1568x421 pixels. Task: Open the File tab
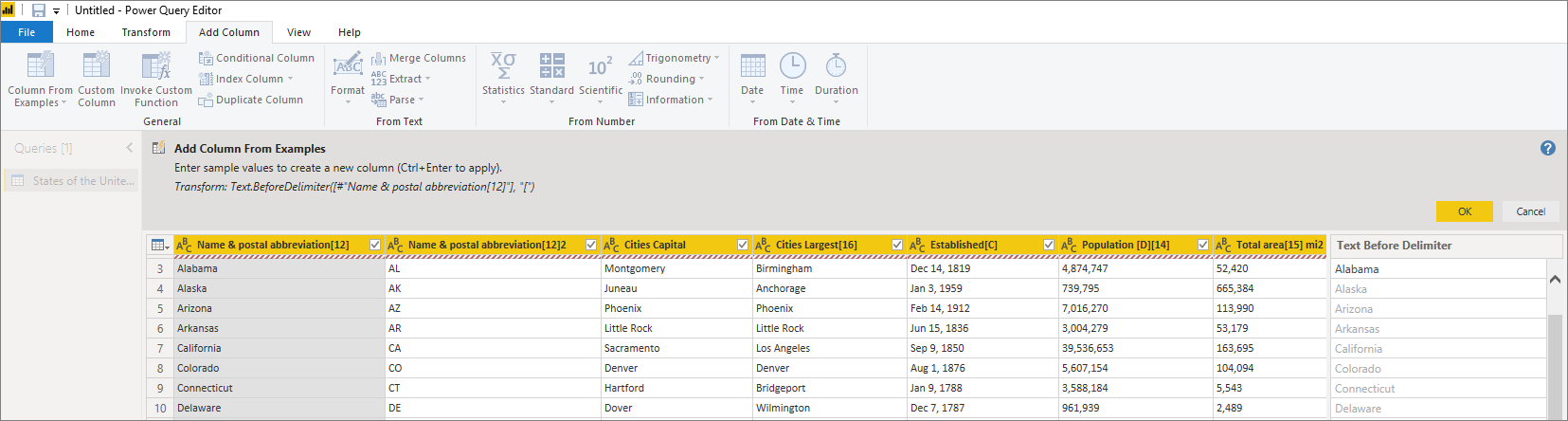(27, 32)
